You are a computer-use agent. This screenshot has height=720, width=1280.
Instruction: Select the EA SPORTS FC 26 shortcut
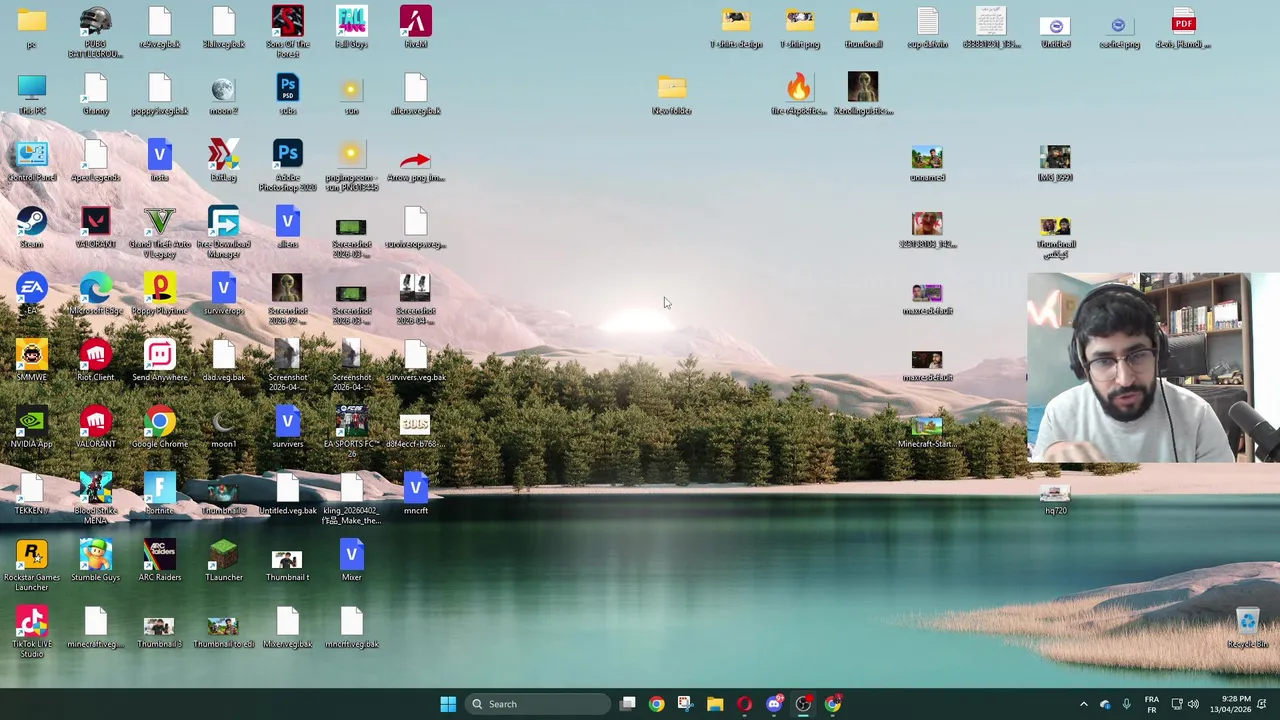[x=351, y=432]
